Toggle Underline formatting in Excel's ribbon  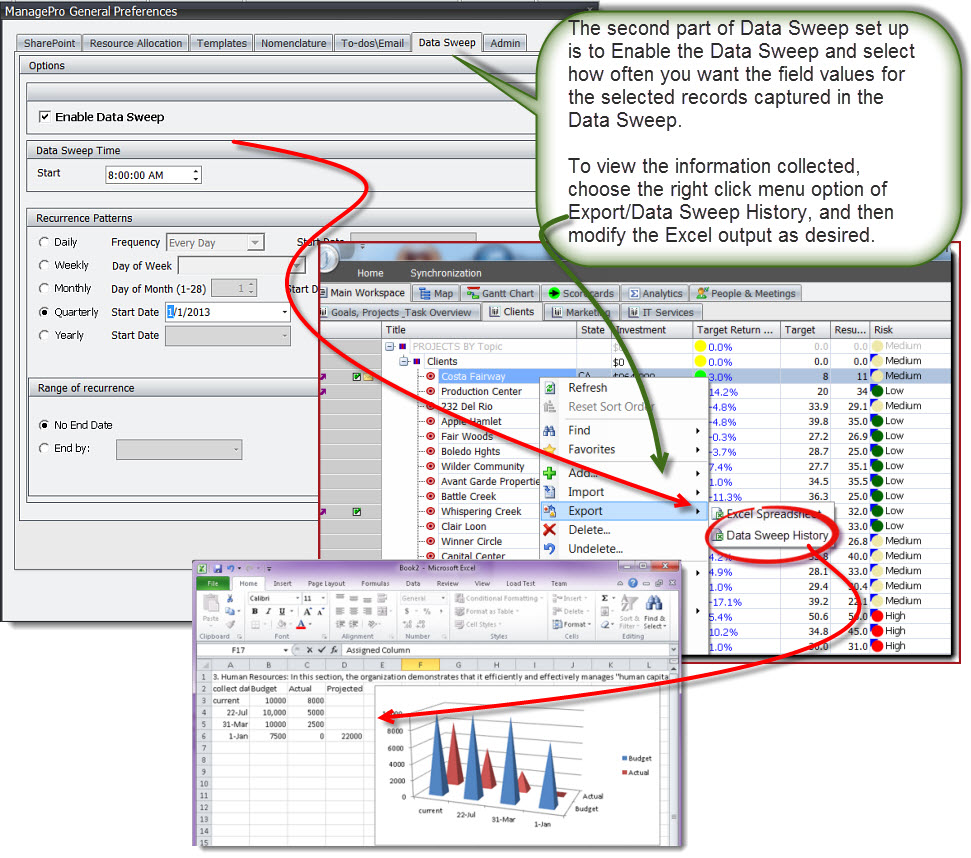tap(282, 612)
